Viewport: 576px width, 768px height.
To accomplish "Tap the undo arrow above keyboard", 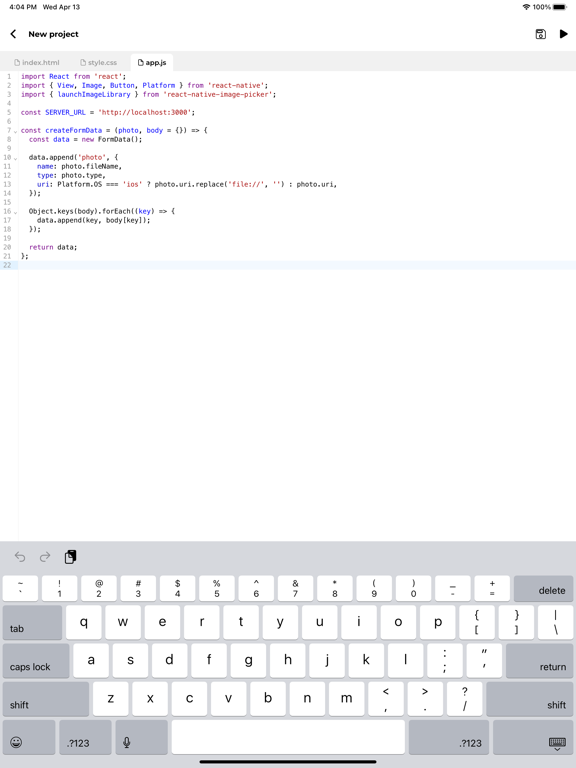I will pyautogui.click(x=20, y=557).
